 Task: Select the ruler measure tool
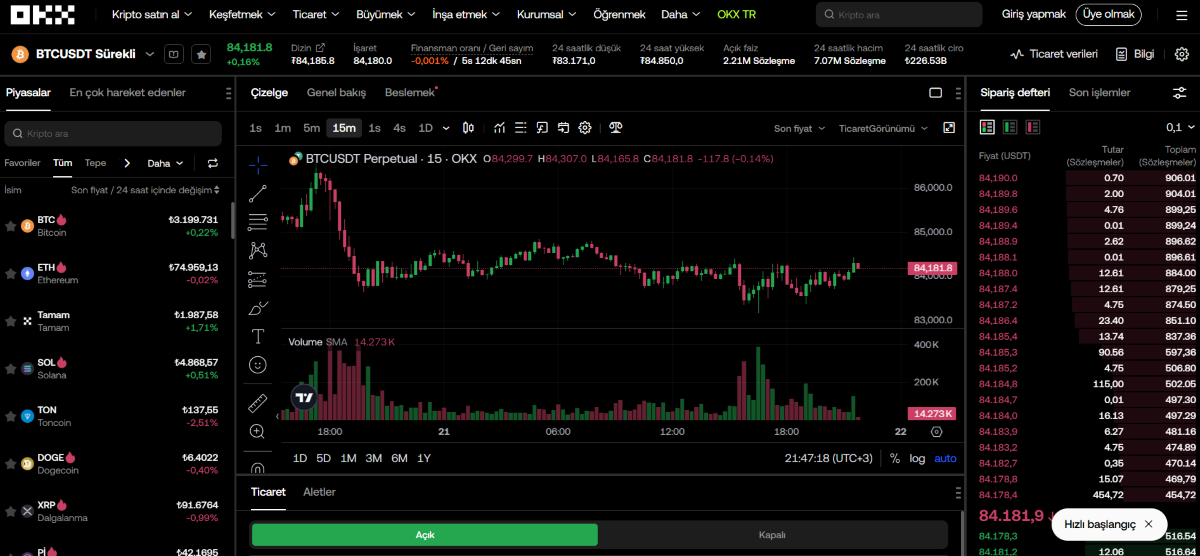pyautogui.click(x=257, y=402)
